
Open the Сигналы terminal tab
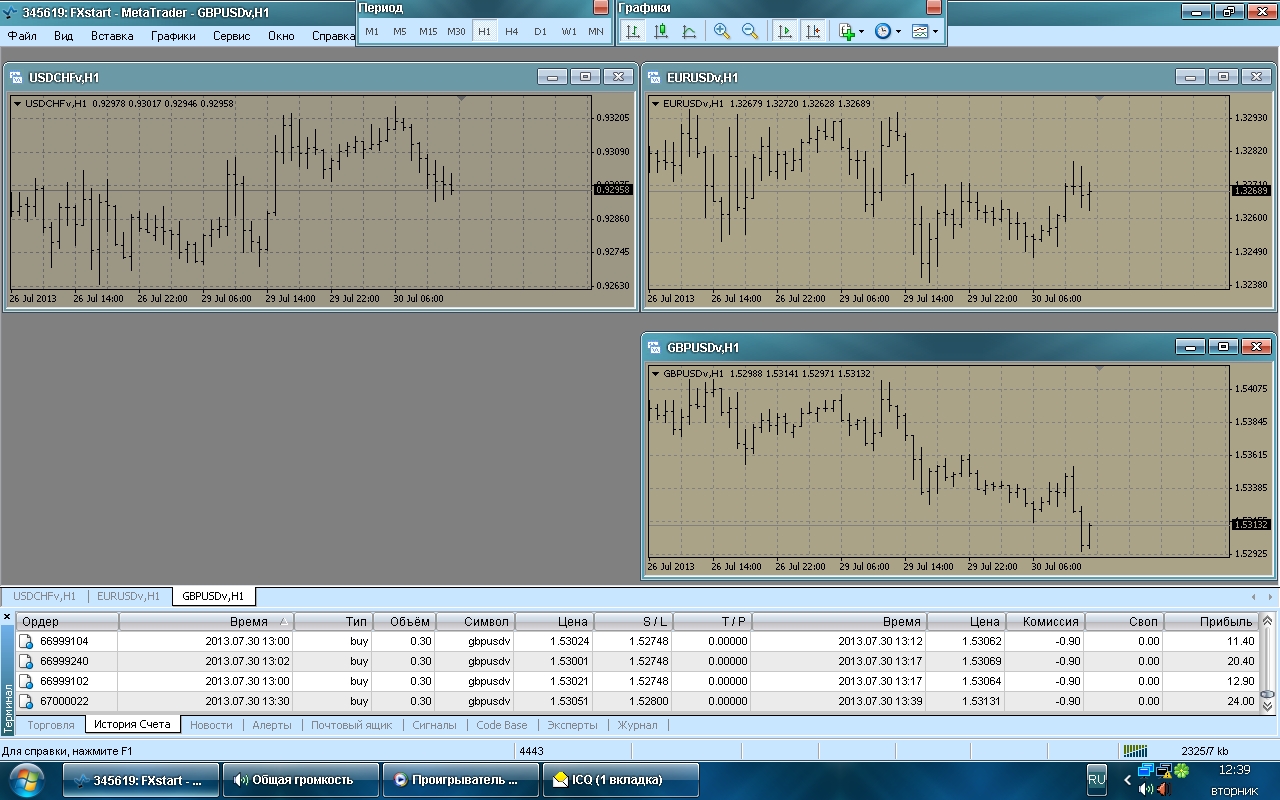click(434, 725)
